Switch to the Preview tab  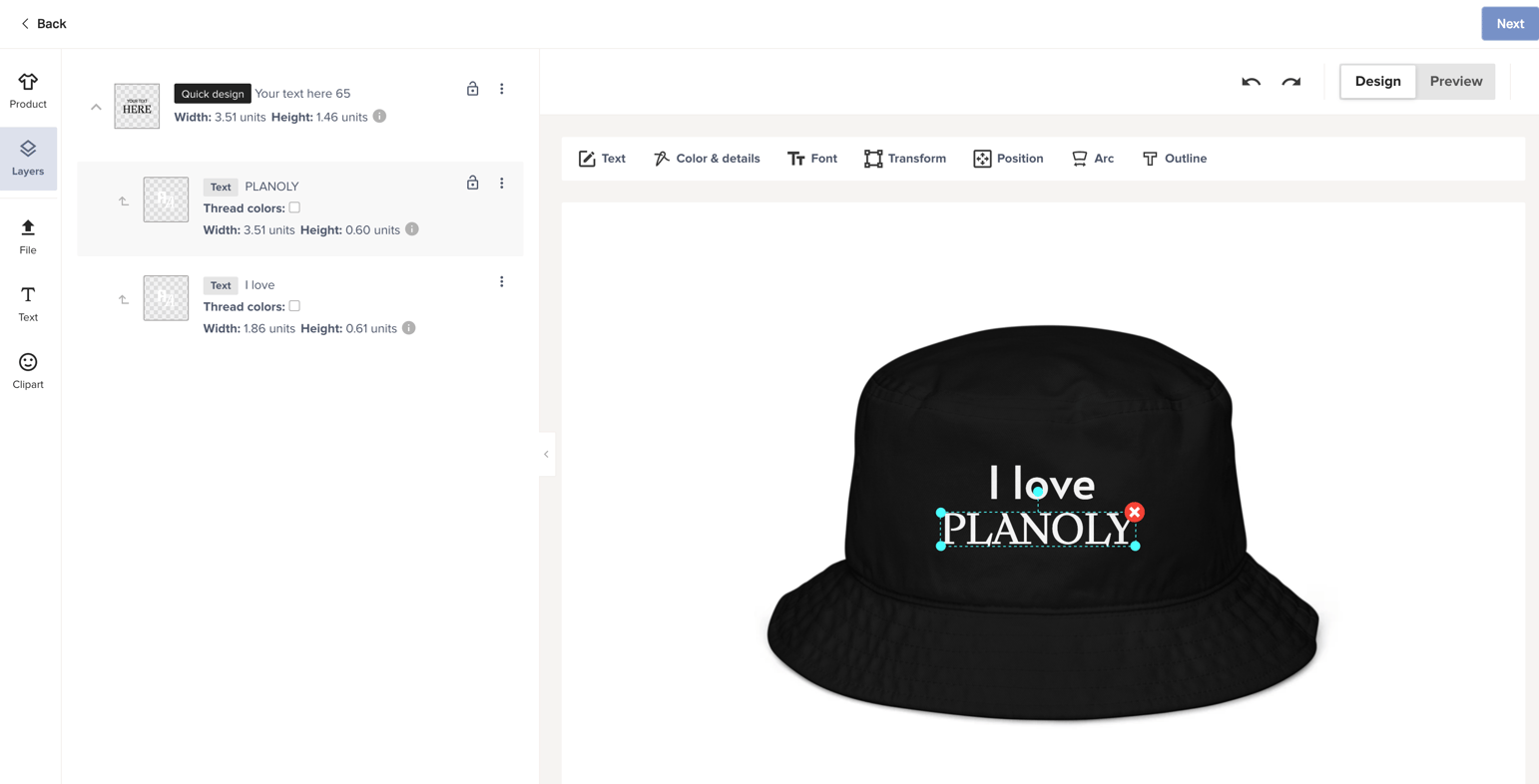tap(1456, 81)
